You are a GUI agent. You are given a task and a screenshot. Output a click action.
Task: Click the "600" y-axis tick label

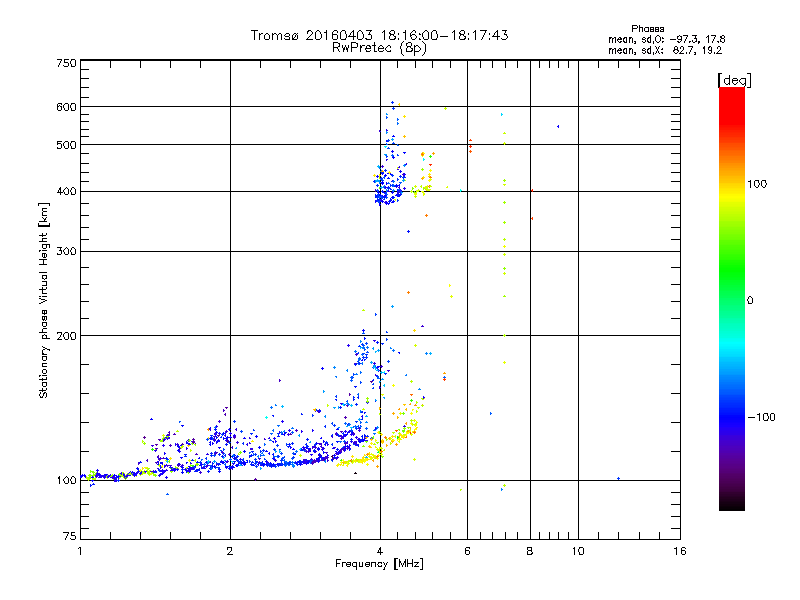point(66,107)
